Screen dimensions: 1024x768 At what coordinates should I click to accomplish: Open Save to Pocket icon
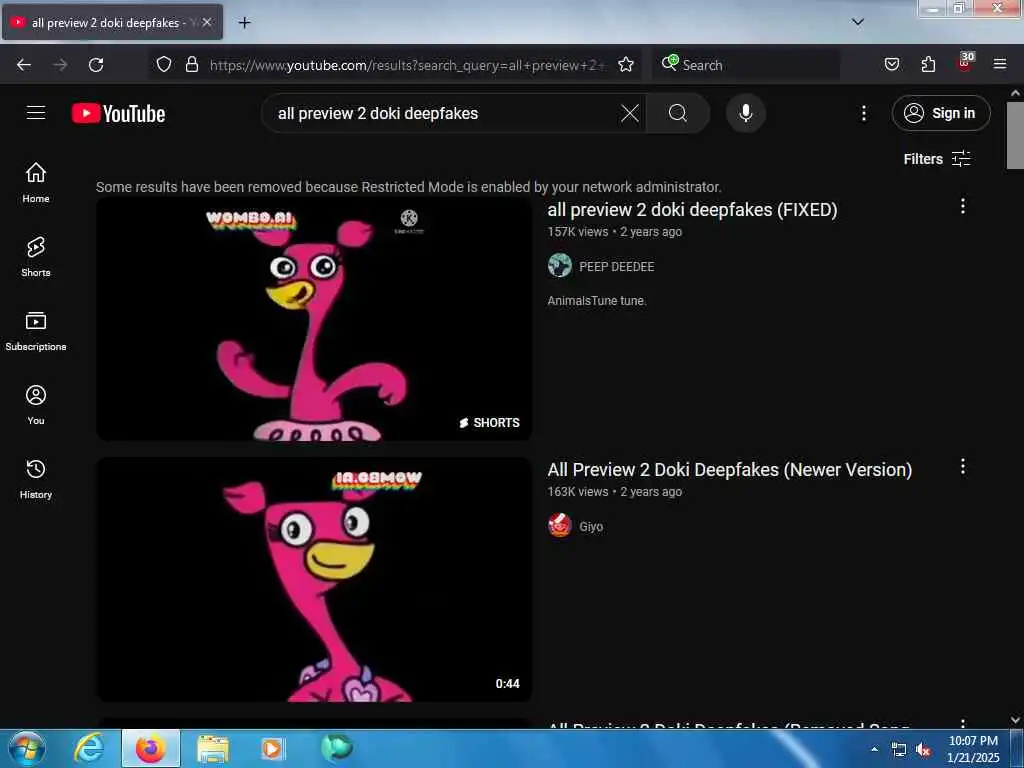(x=891, y=64)
